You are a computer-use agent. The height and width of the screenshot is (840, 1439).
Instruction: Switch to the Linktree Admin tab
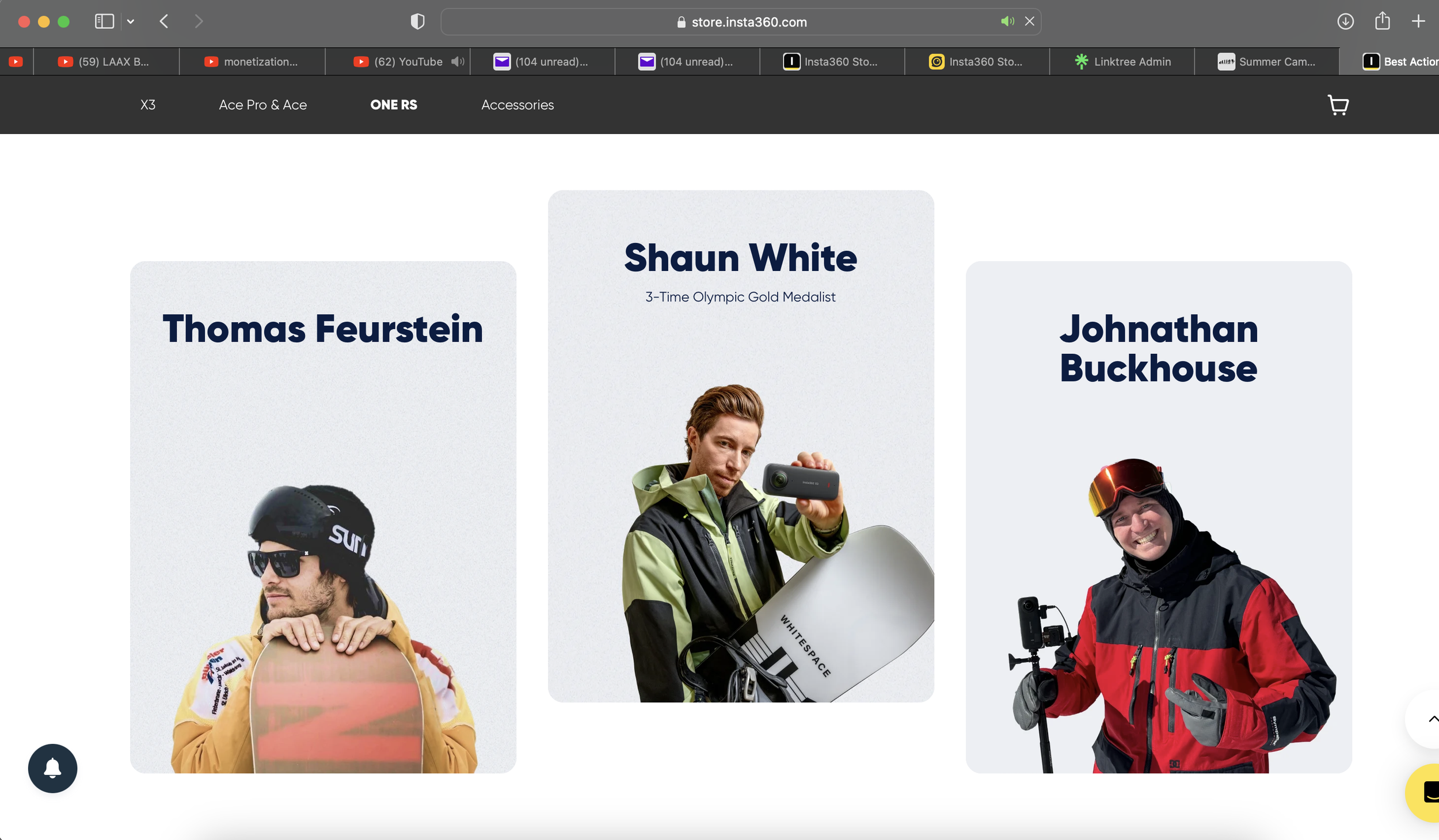point(1122,62)
